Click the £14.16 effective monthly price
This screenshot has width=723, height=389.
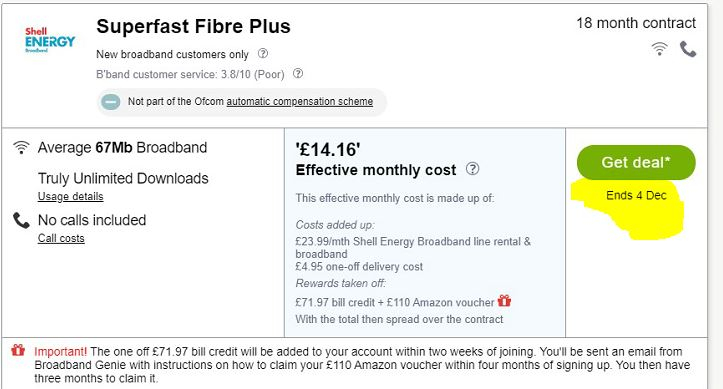[x=328, y=149]
